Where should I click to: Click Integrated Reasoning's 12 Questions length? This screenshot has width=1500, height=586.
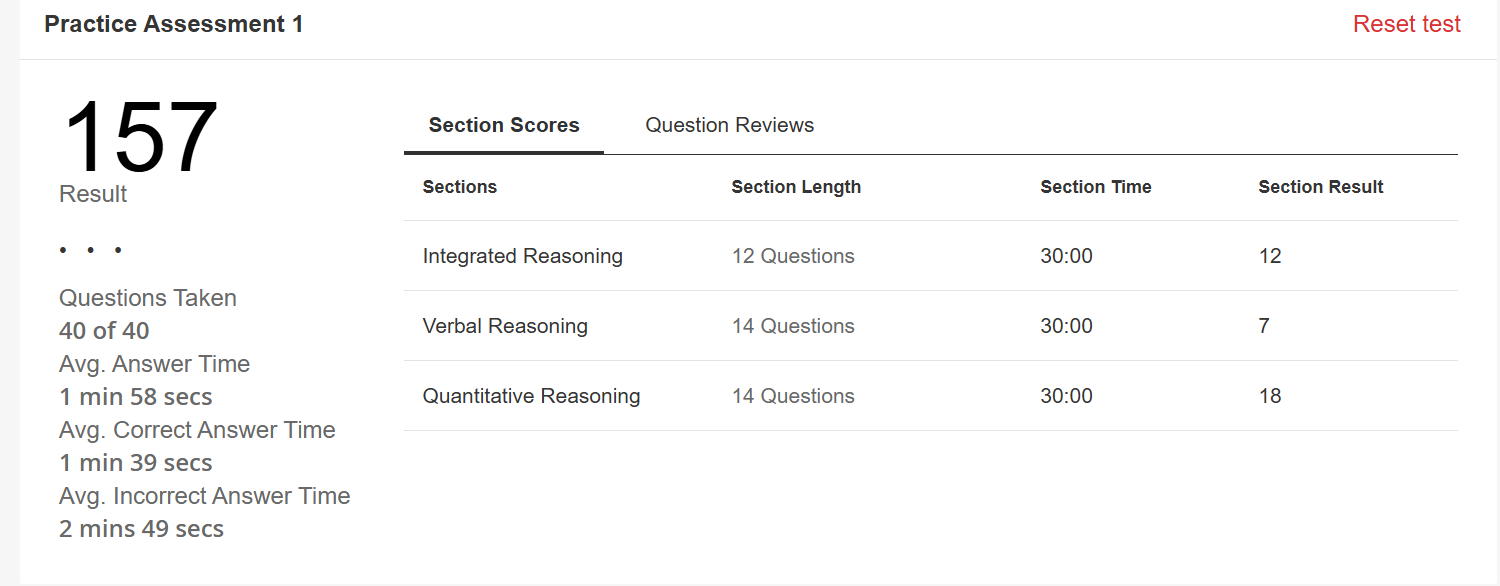point(793,256)
